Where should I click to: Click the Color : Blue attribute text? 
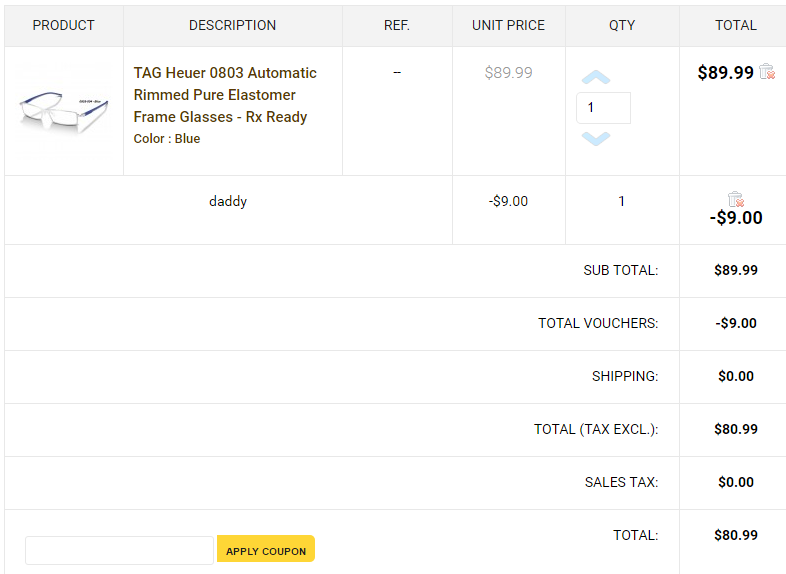[167, 139]
